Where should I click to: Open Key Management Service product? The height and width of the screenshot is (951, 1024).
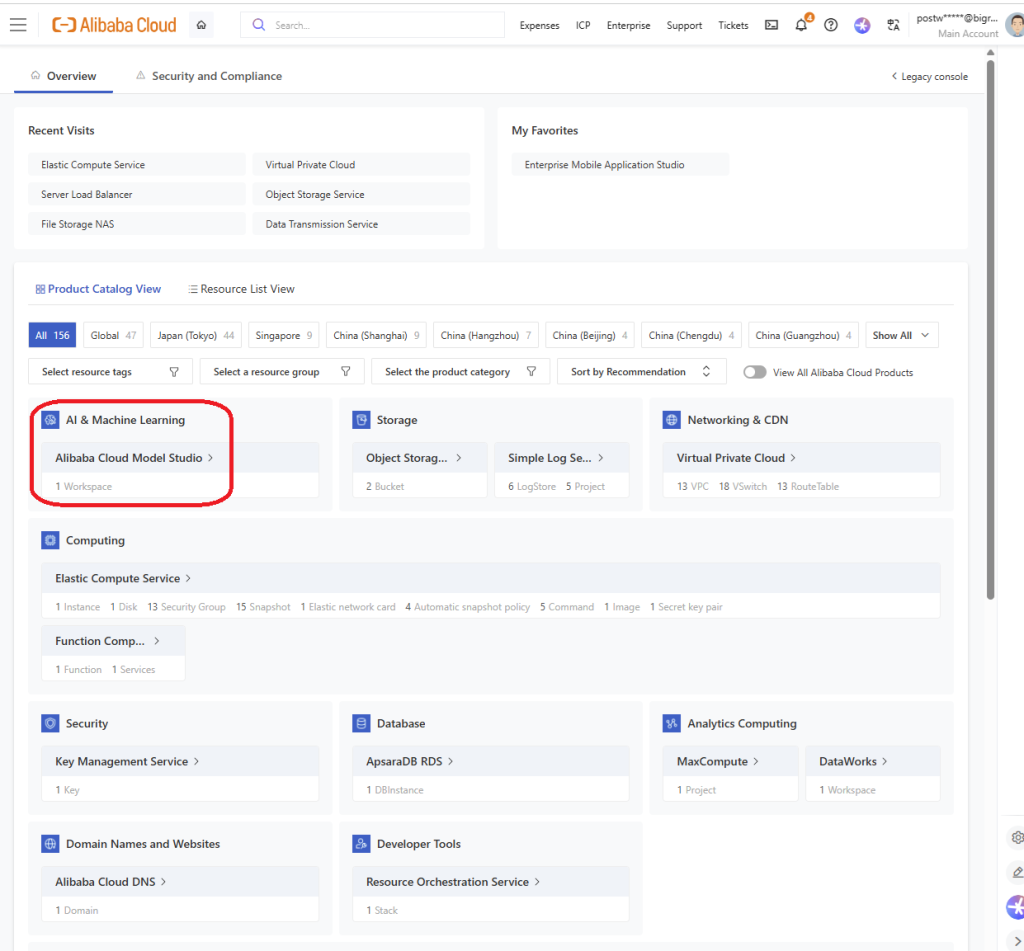pyautogui.click(x=127, y=761)
